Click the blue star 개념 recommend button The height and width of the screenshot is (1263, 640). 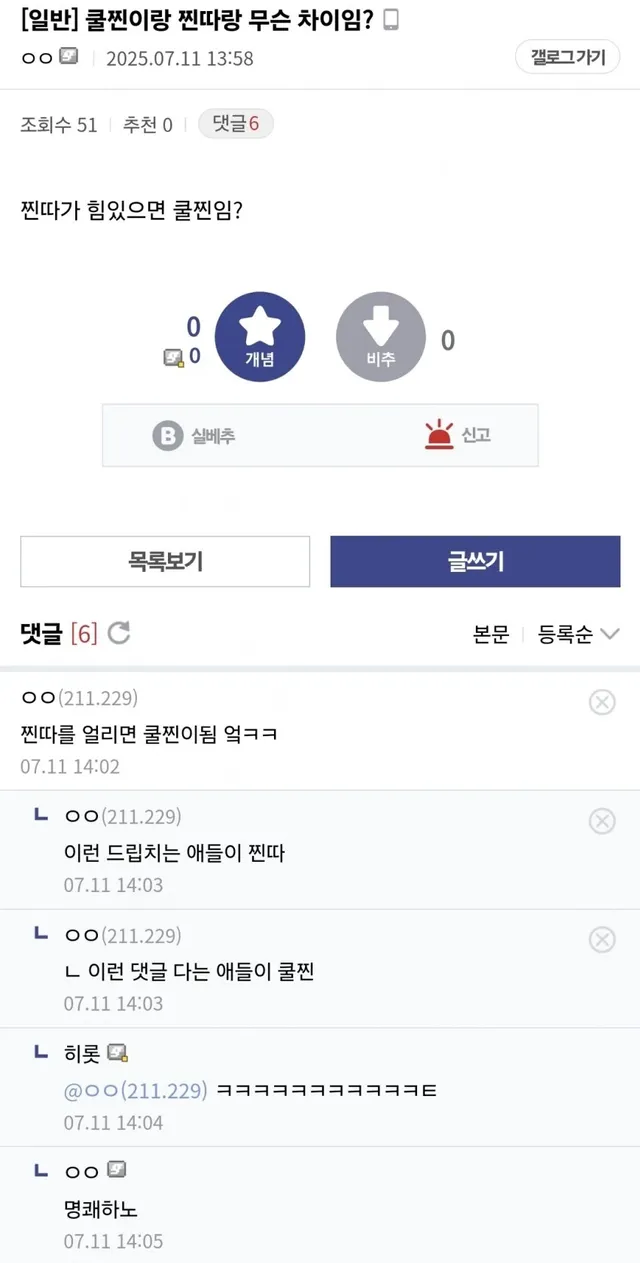click(x=260, y=336)
